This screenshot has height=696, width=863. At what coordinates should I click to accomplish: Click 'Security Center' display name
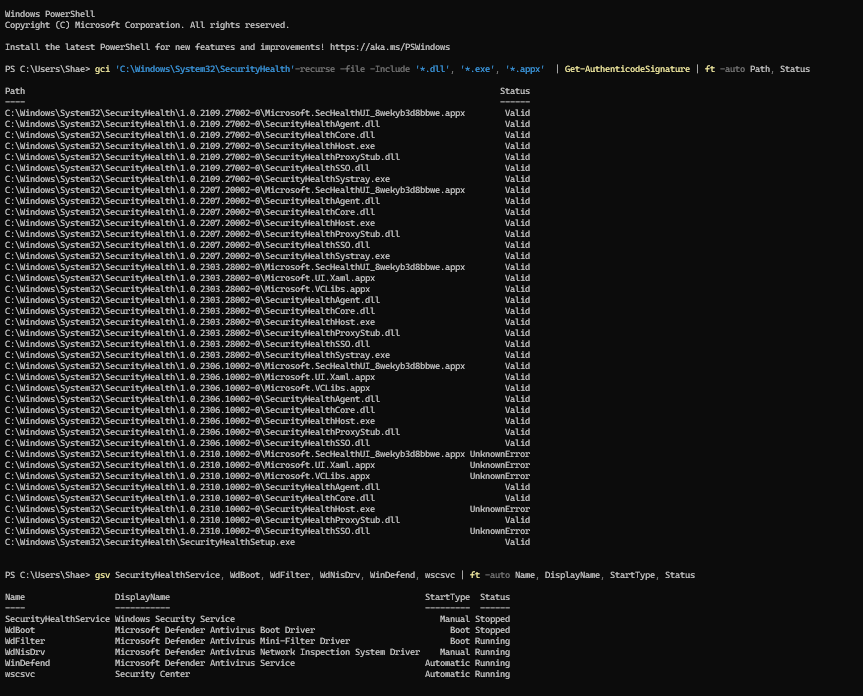click(152, 674)
